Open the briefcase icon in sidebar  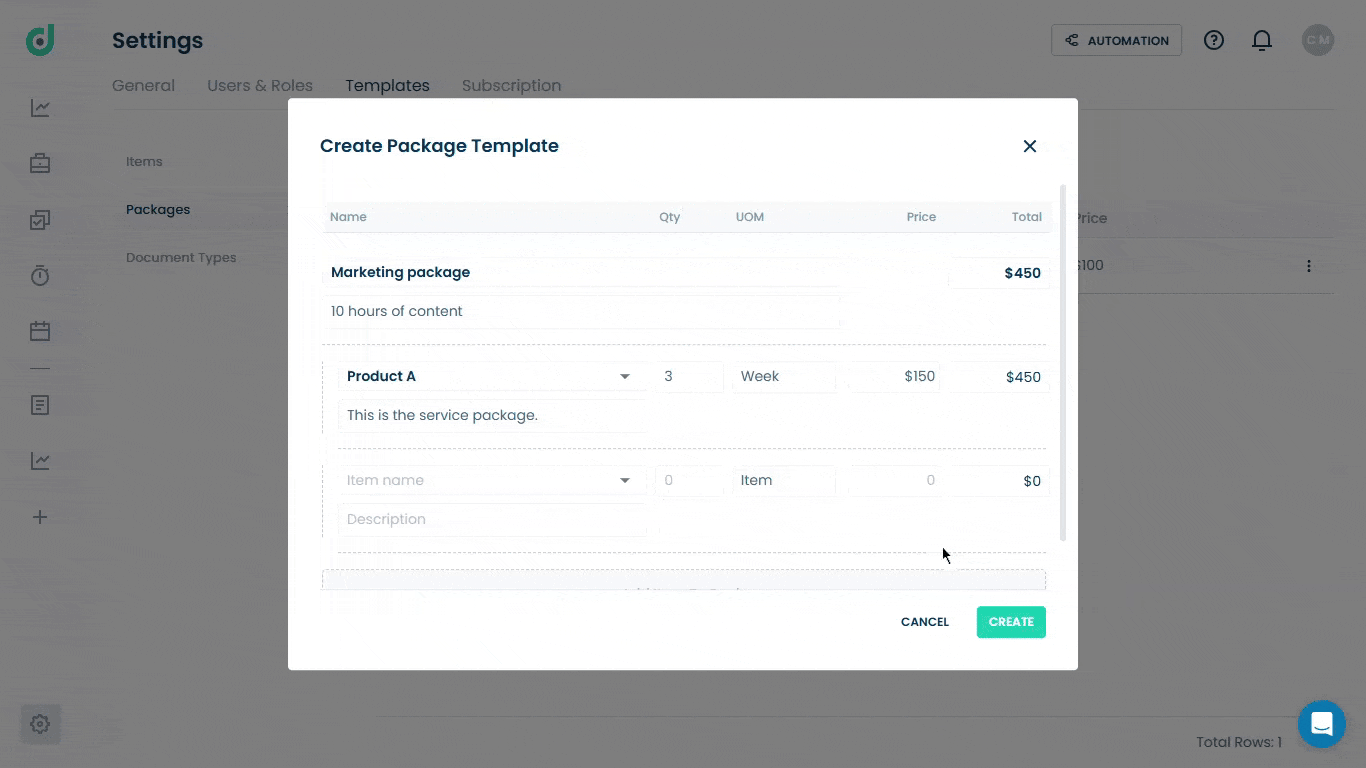(x=40, y=163)
